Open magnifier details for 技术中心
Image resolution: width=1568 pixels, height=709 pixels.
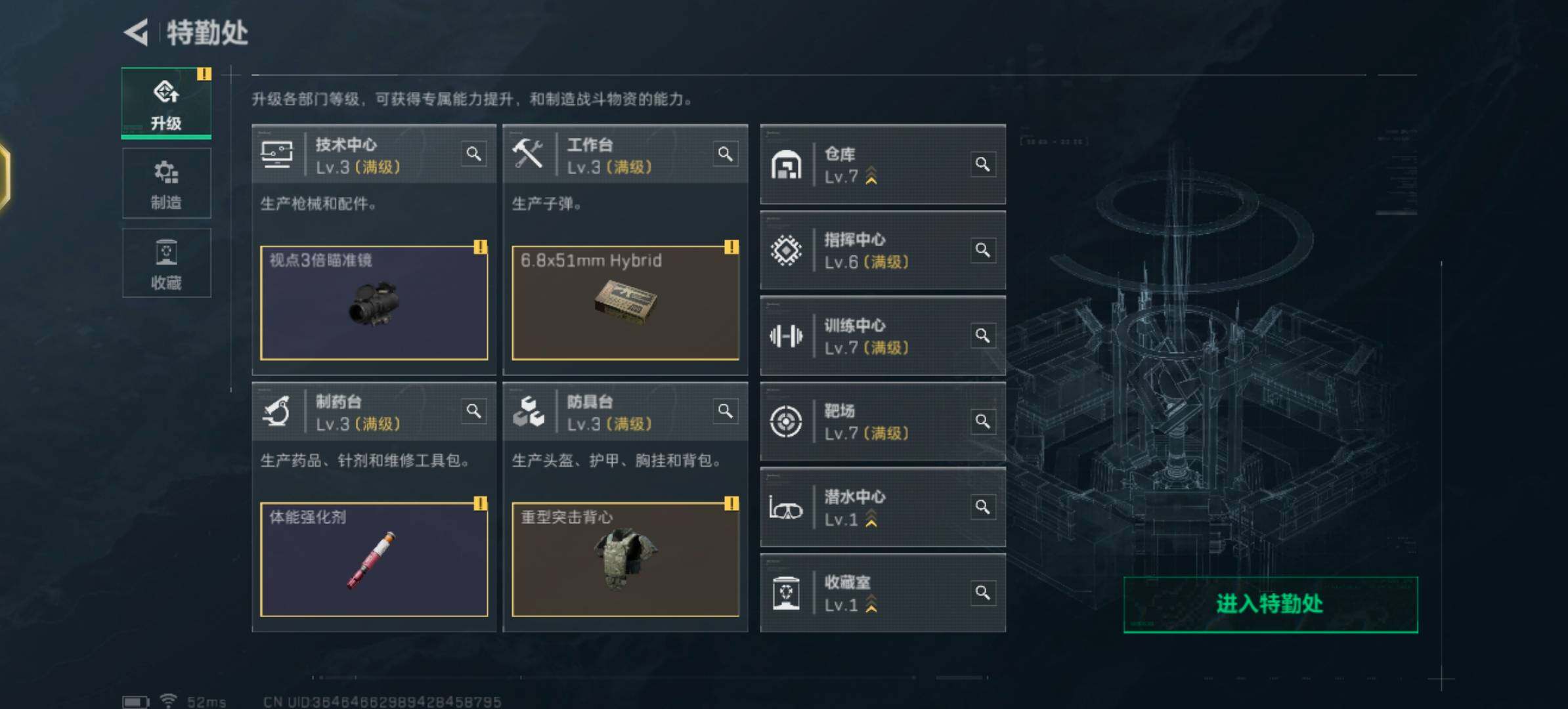coord(473,154)
